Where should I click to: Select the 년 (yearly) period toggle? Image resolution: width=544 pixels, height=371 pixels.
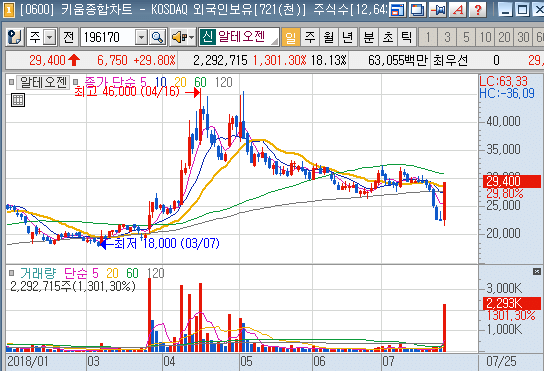(x=347, y=37)
